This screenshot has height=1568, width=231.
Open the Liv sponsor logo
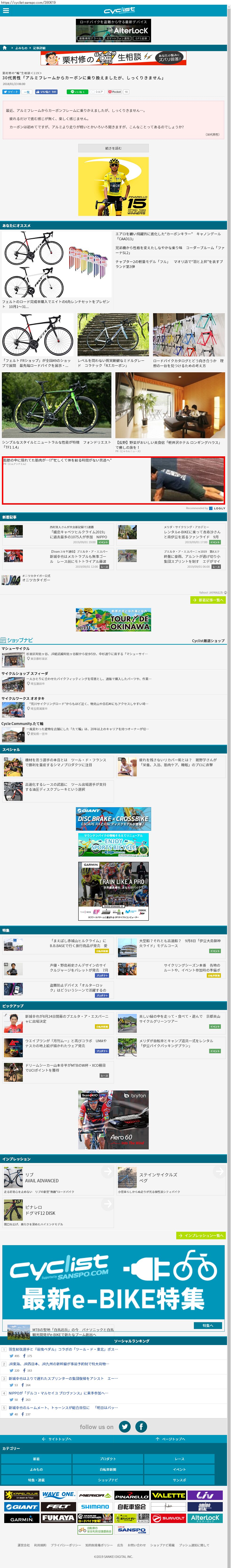click(205, 1495)
